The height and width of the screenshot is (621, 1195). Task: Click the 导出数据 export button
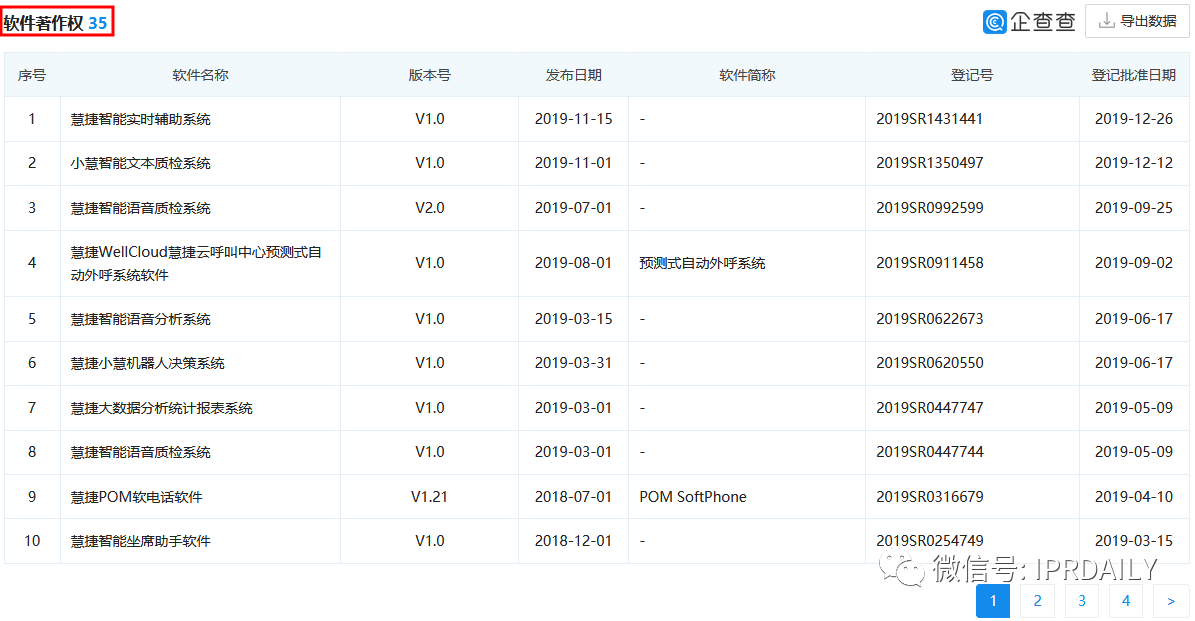[x=1137, y=21]
